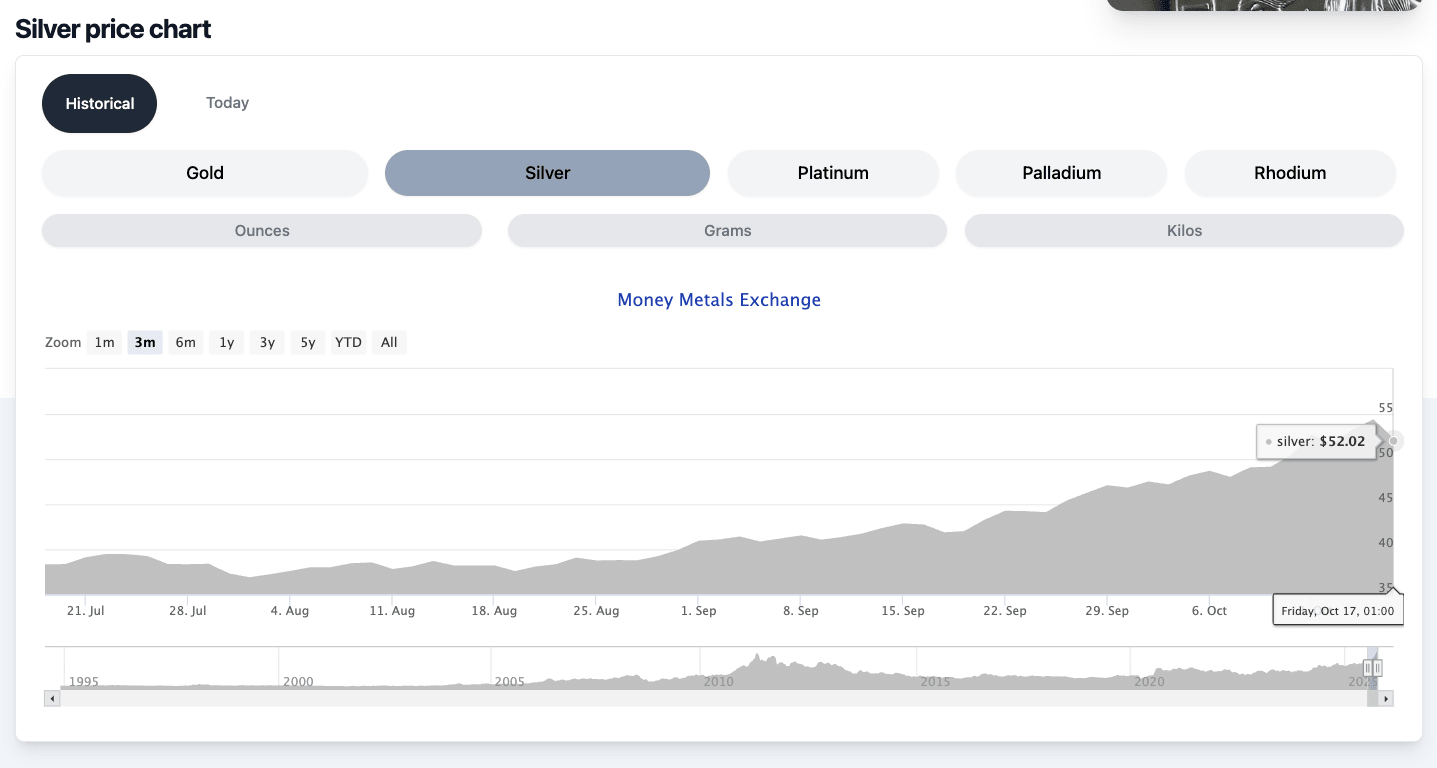Screen dimensions: 1437x768
Task: Open the Money Metals Exchange link
Action: pyautogui.click(x=719, y=300)
